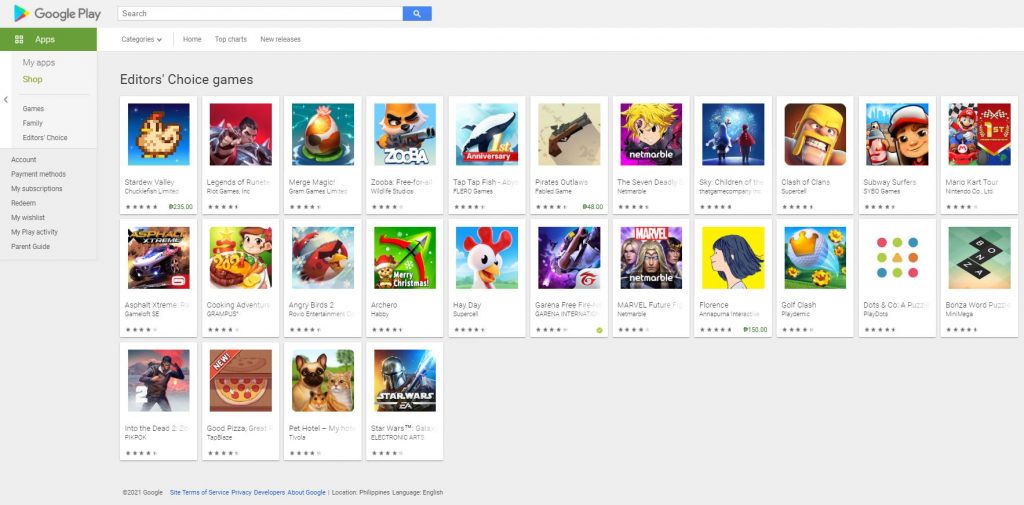Expand the Categories dropdown
1024x505 pixels.
[142, 39]
